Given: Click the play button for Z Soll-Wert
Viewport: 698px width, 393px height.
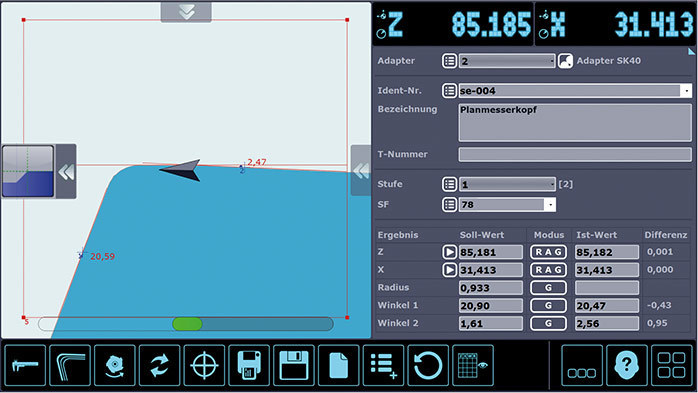Looking at the screenshot, I should [450, 252].
